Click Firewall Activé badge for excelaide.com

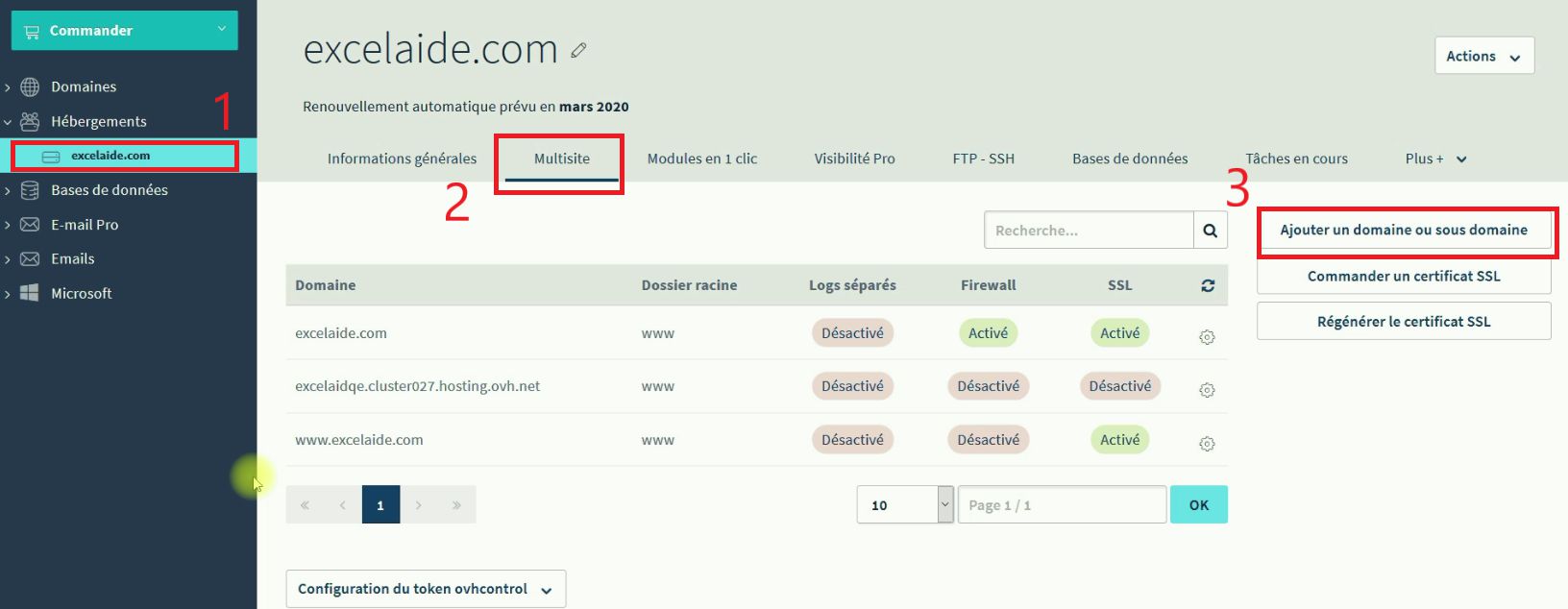point(989,333)
